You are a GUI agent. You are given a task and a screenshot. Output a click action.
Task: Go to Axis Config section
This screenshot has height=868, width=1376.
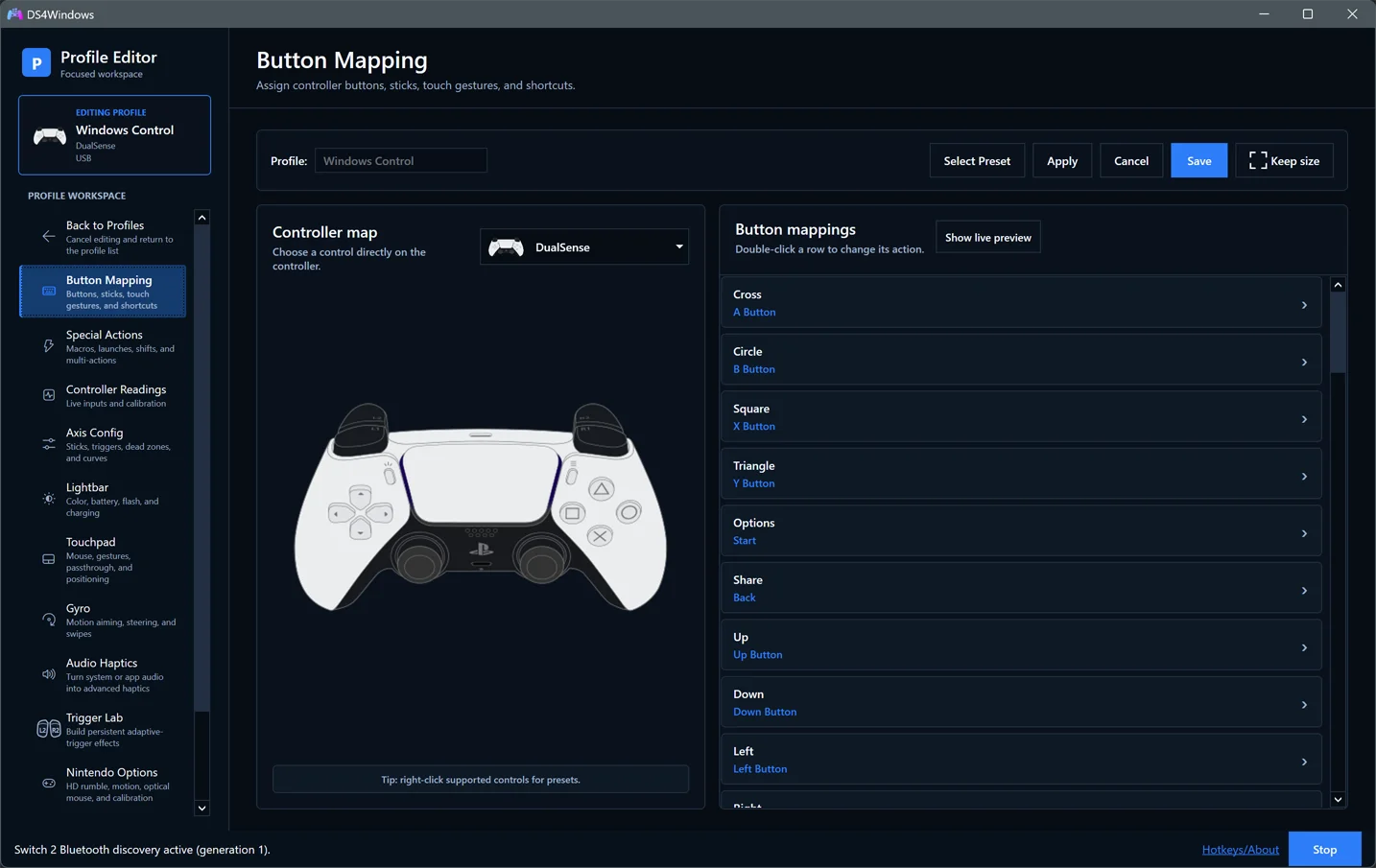103,444
